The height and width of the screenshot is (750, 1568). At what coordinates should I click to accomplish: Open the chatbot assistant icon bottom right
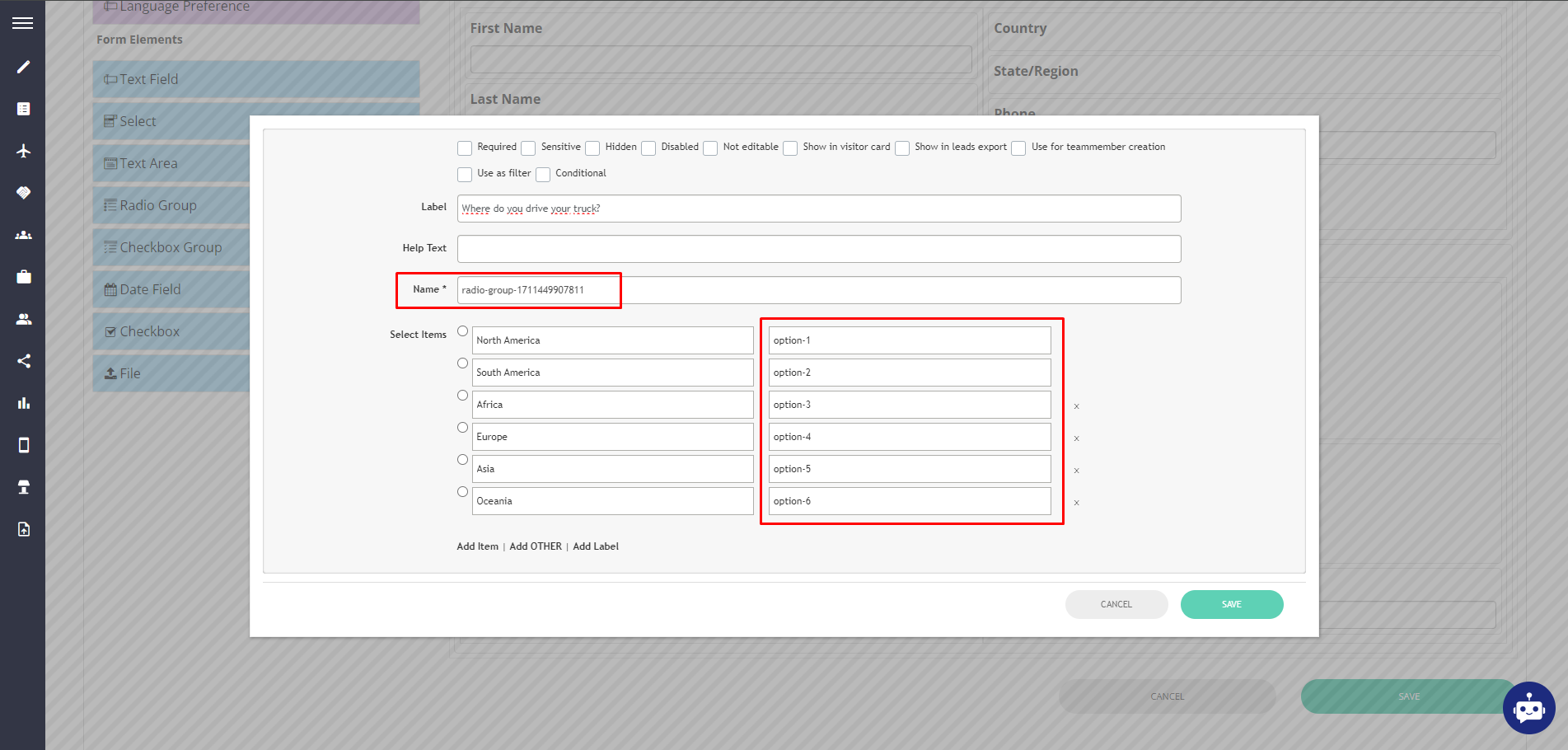[x=1528, y=708]
